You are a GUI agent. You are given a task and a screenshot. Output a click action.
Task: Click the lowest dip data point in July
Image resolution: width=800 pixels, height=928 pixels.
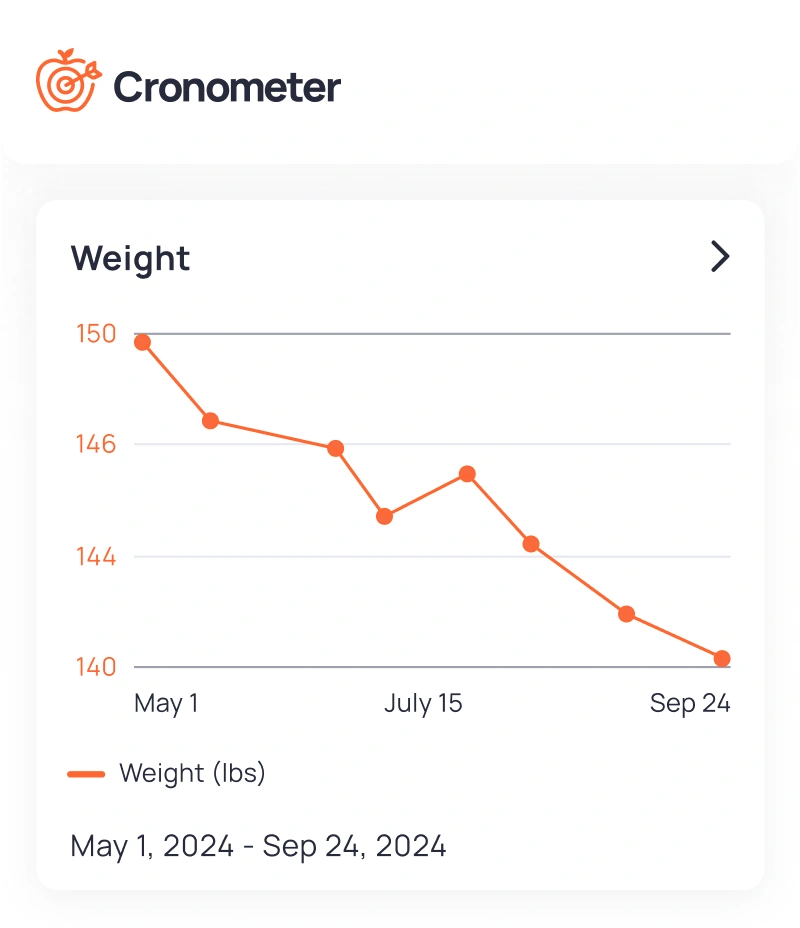(x=384, y=516)
